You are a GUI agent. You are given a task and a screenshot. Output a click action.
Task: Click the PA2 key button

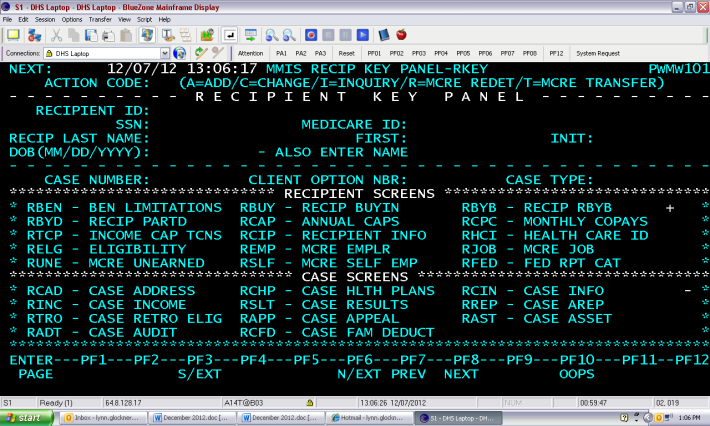click(301, 53)
